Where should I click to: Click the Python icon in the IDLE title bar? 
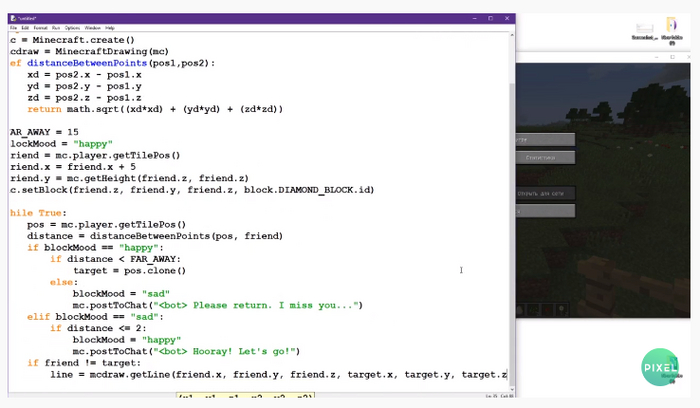(13, 18)
